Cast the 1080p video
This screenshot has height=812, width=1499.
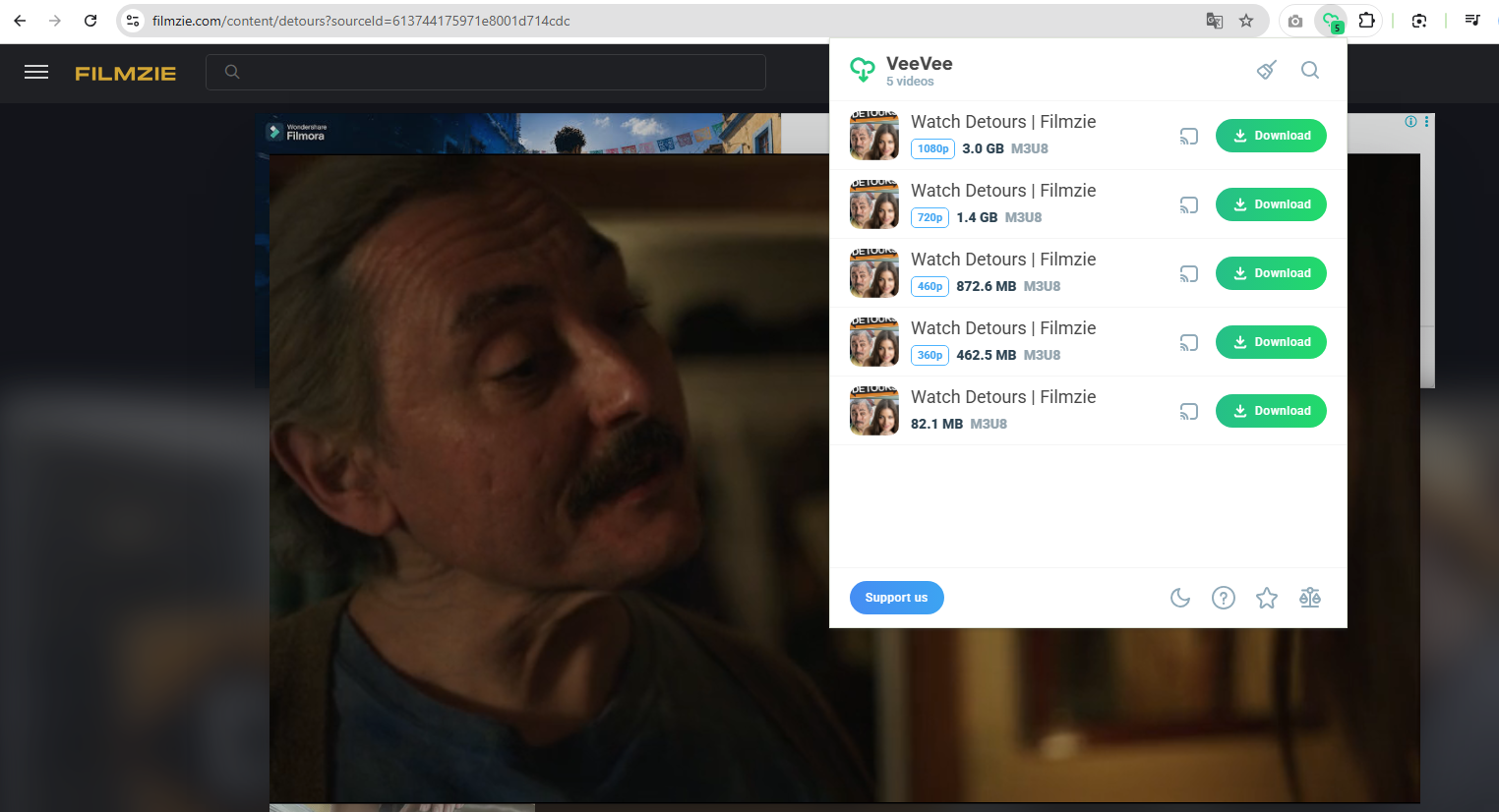[x=1189, y=137]
